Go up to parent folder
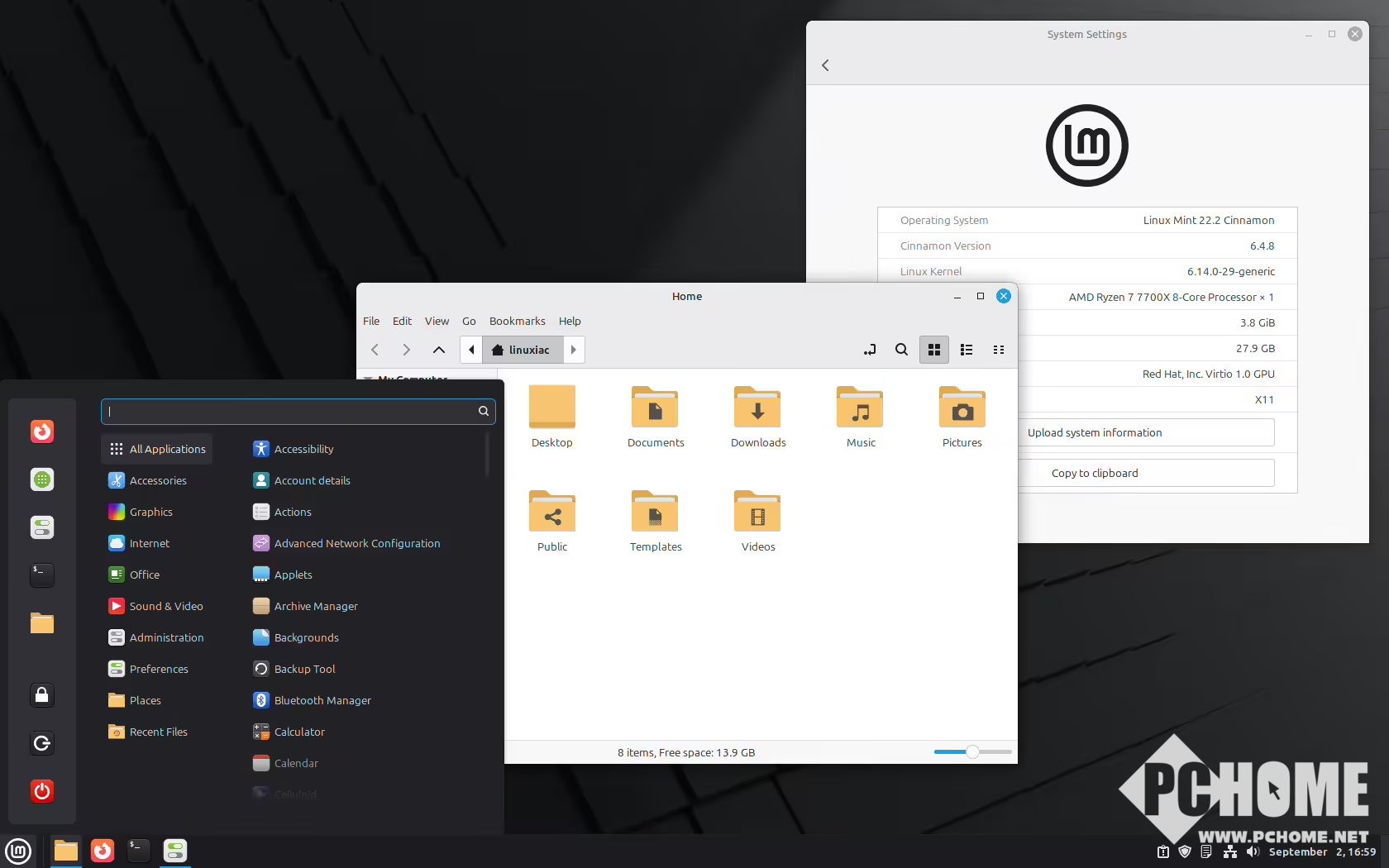 (439, 350)
